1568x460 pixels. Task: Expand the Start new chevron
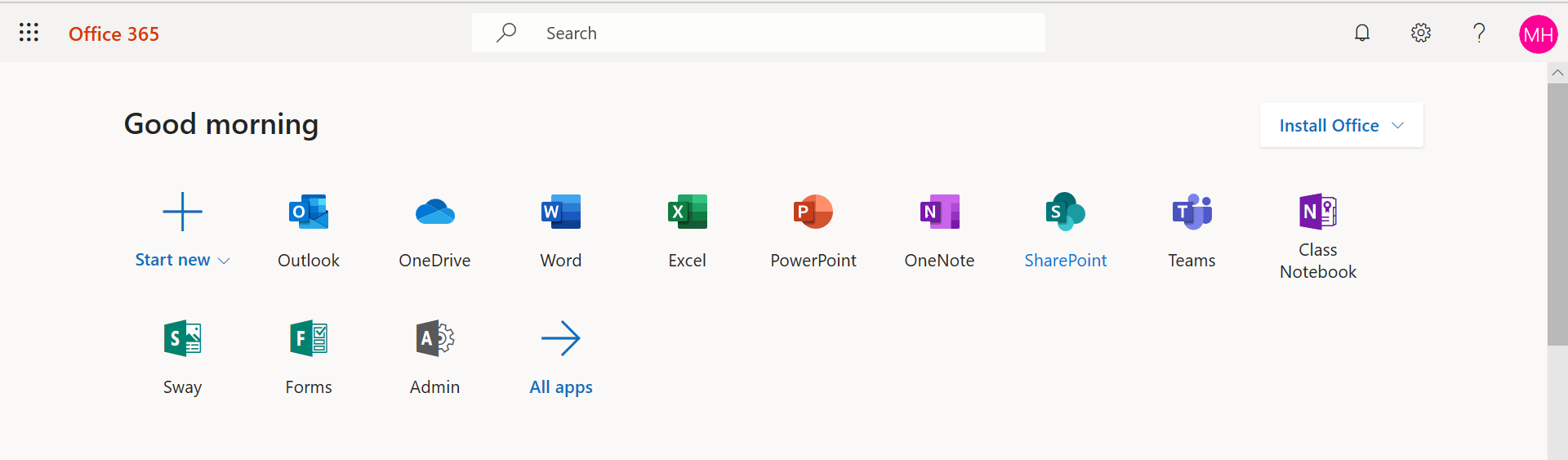[224, 261]
